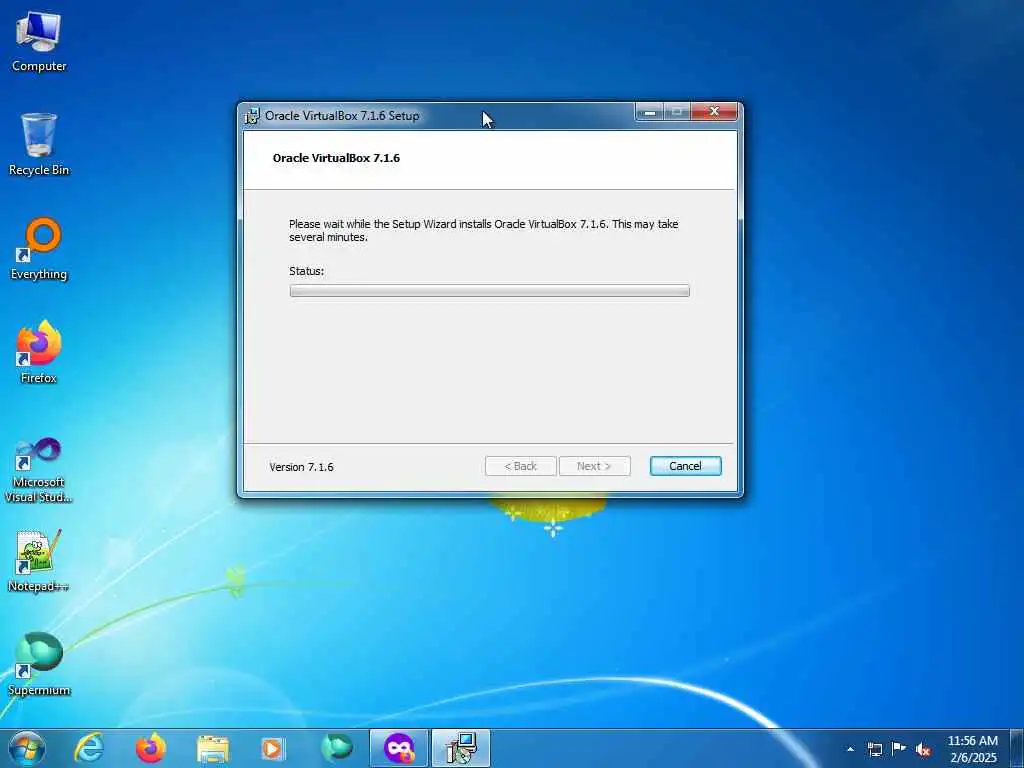Click the disabled Next button
The width and height of the screenshot is (1024, 768).
tap(594, 466)
